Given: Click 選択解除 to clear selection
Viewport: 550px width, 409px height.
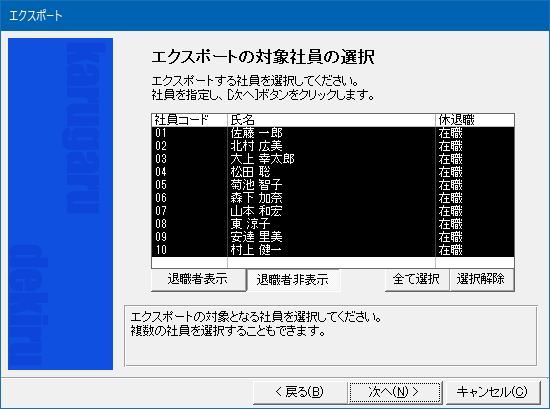Looking at the screenshot, I should tap(482, 280).
